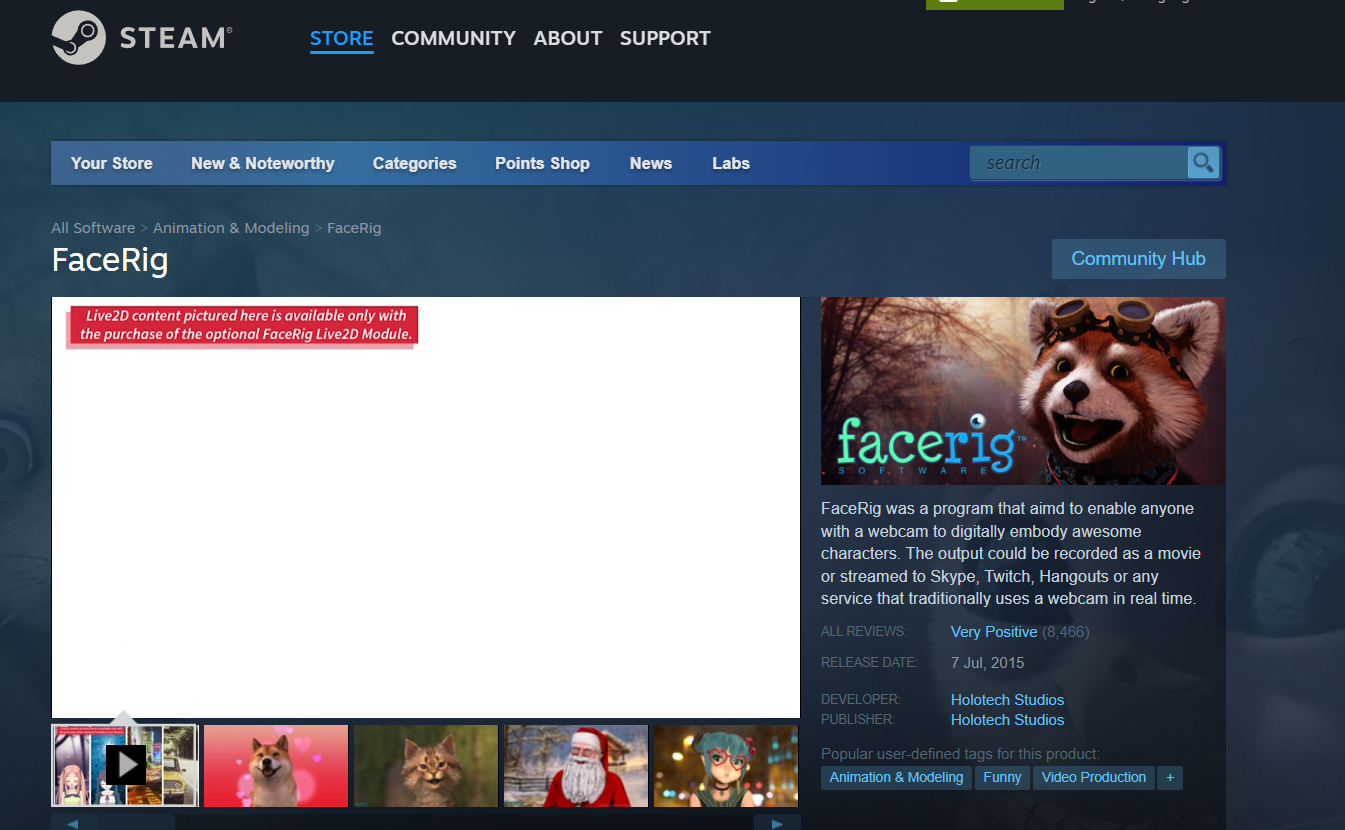View the Shiba dog screenshot thumbnail
Screen dimensions: 1345x830
point(276,766)
